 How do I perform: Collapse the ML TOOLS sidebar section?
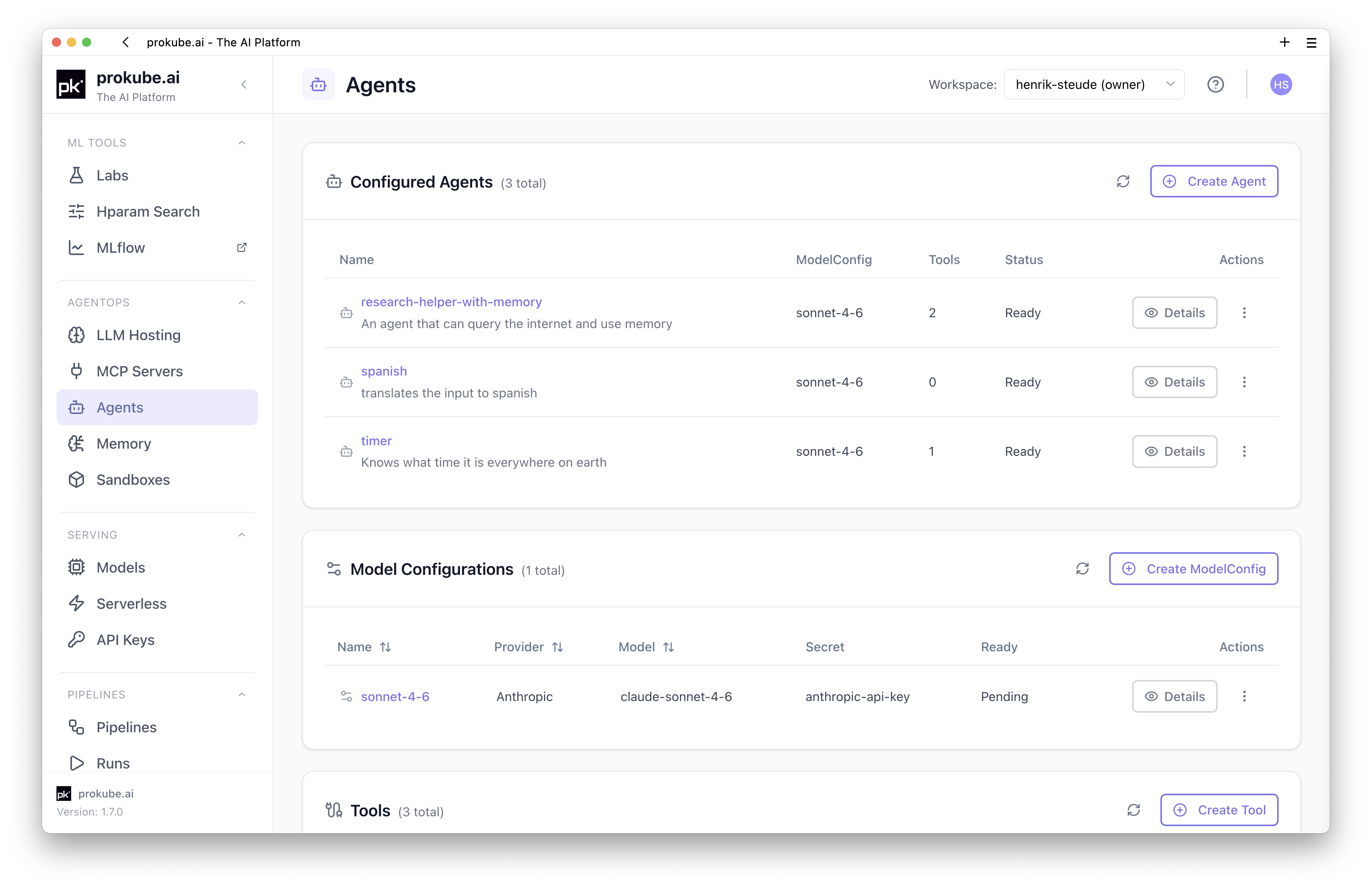point(242,142)
